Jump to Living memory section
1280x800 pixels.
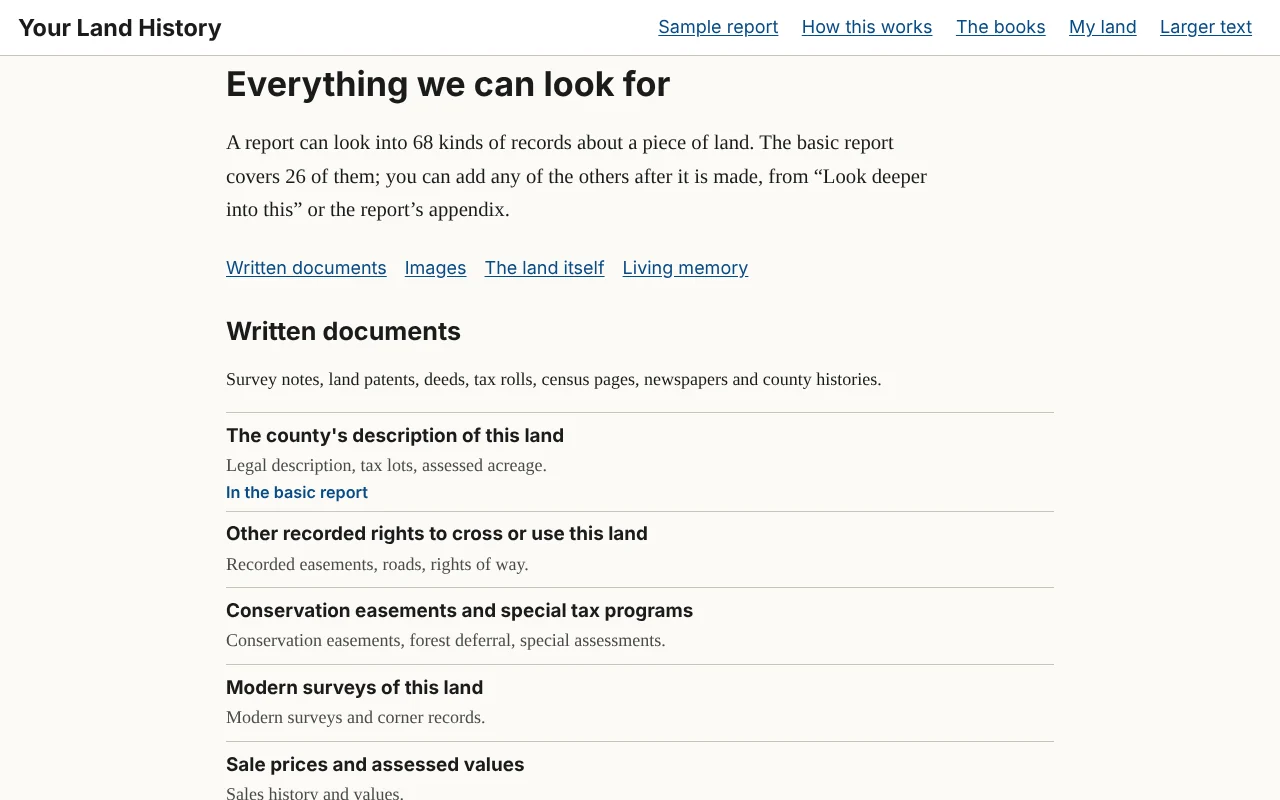click(x=685, y=268)
